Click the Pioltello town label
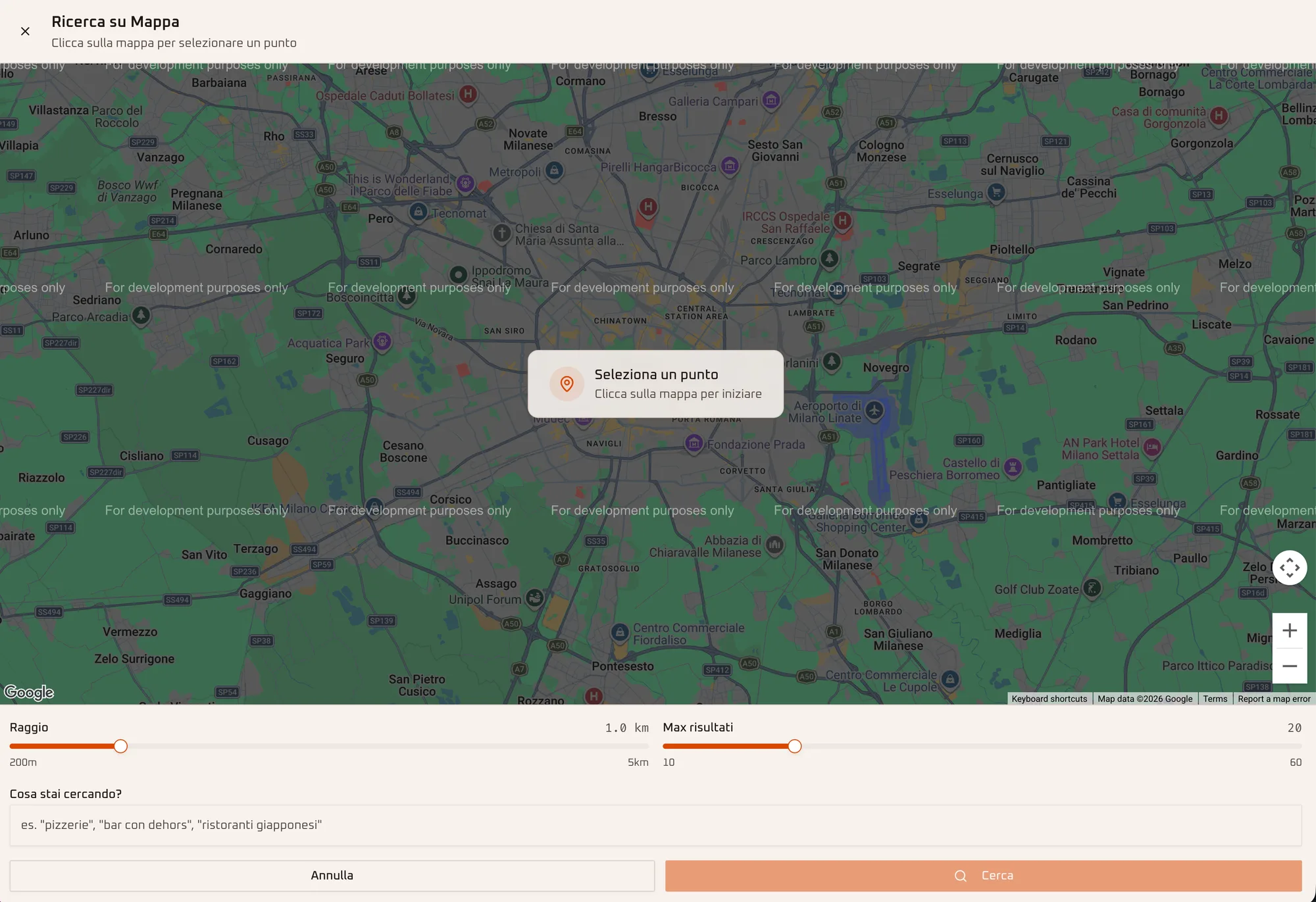 [x=1012, y=249]
